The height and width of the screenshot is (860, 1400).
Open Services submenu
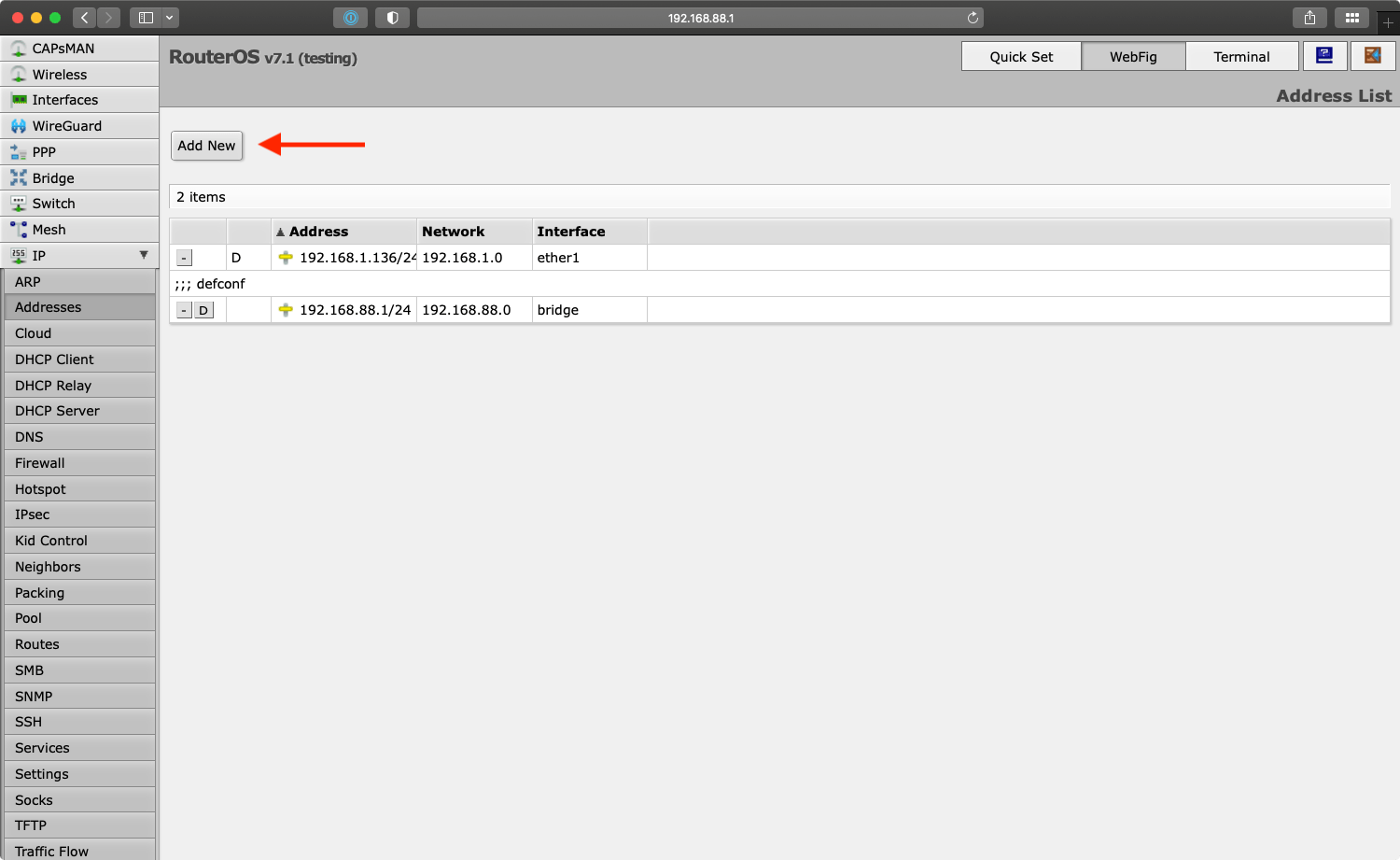tap(79, 748)
